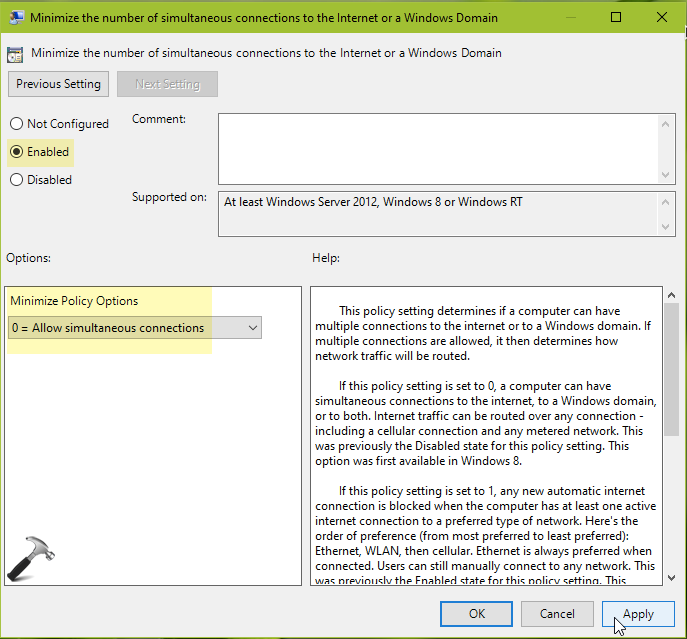Close the policy dialog window
Screen dimensions: 687x639
(x=662, y=17)
